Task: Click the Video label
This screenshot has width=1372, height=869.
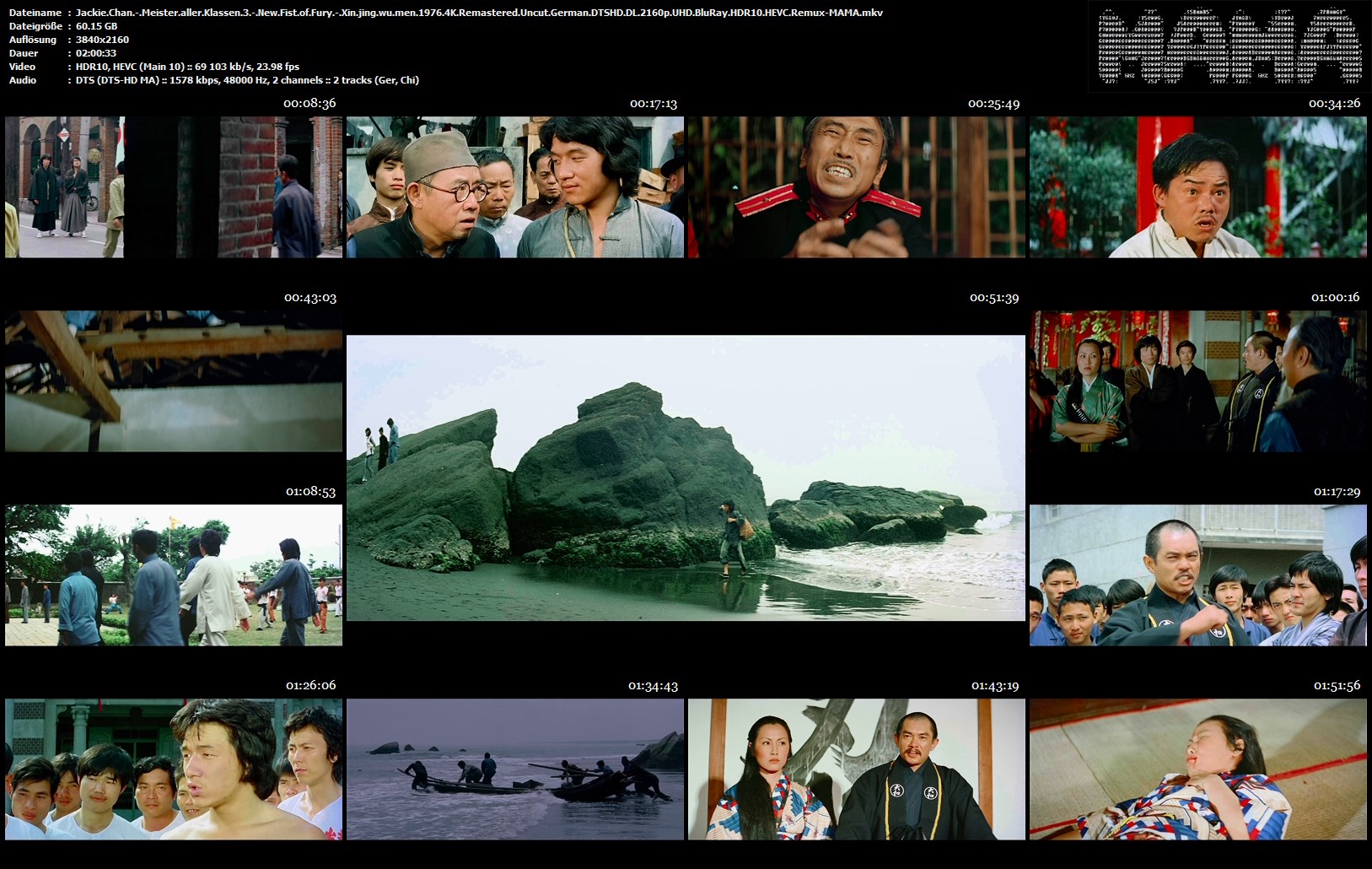Action: click(x=22, y=67)
